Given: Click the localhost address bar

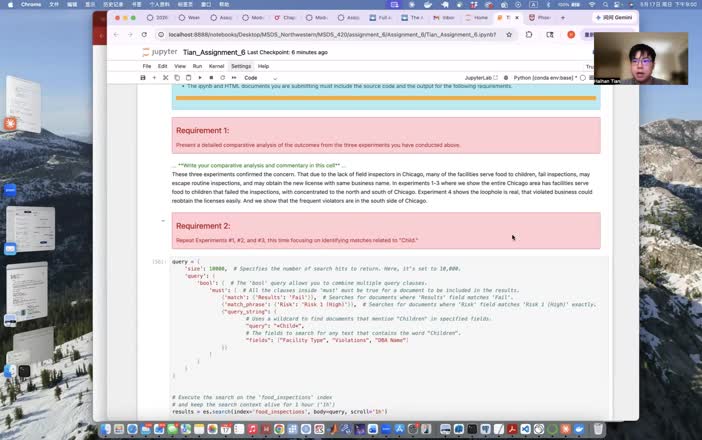Looking at the screenshot, I should [x=332, y=34].
